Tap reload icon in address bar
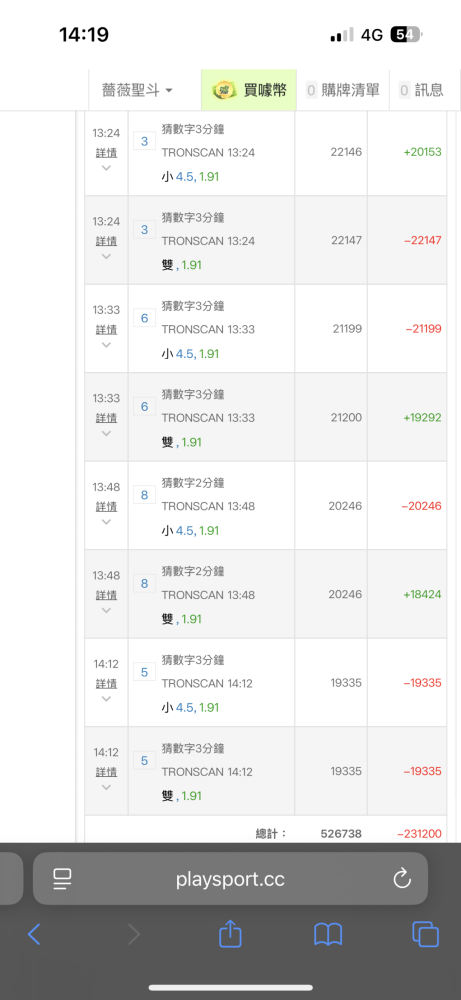The width and height of the screenshot is (461, 1000). pyautogui.click(x=402, y=879)
